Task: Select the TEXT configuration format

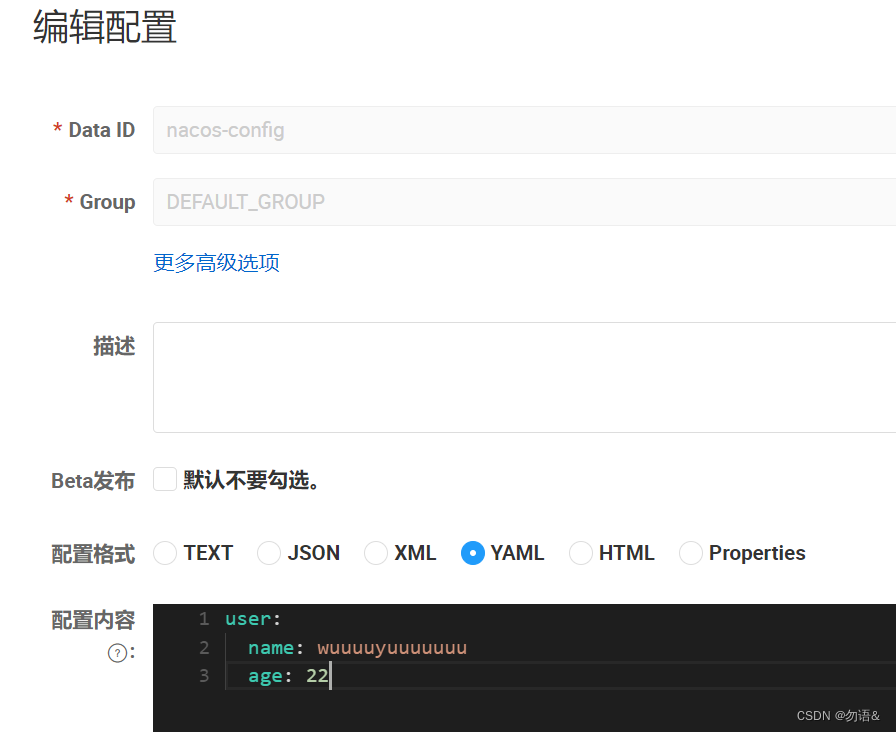Action: [x=164, y=553]
